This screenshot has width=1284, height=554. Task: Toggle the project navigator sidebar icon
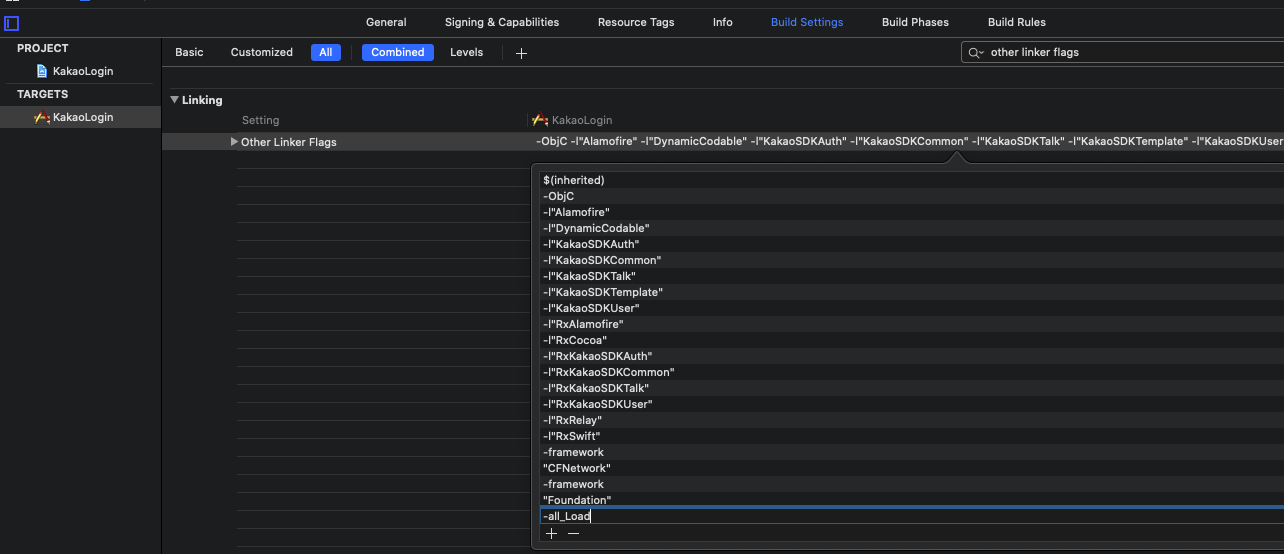click(x=12, y=23)
